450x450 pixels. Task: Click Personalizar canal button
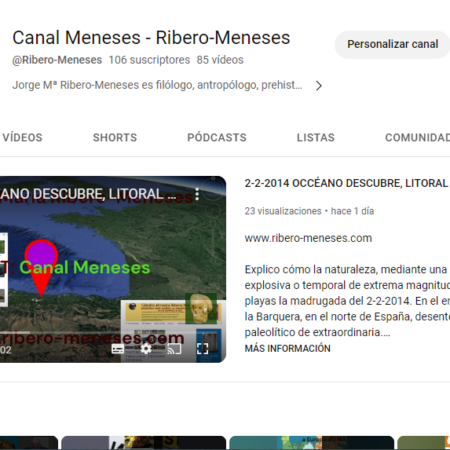393,44
